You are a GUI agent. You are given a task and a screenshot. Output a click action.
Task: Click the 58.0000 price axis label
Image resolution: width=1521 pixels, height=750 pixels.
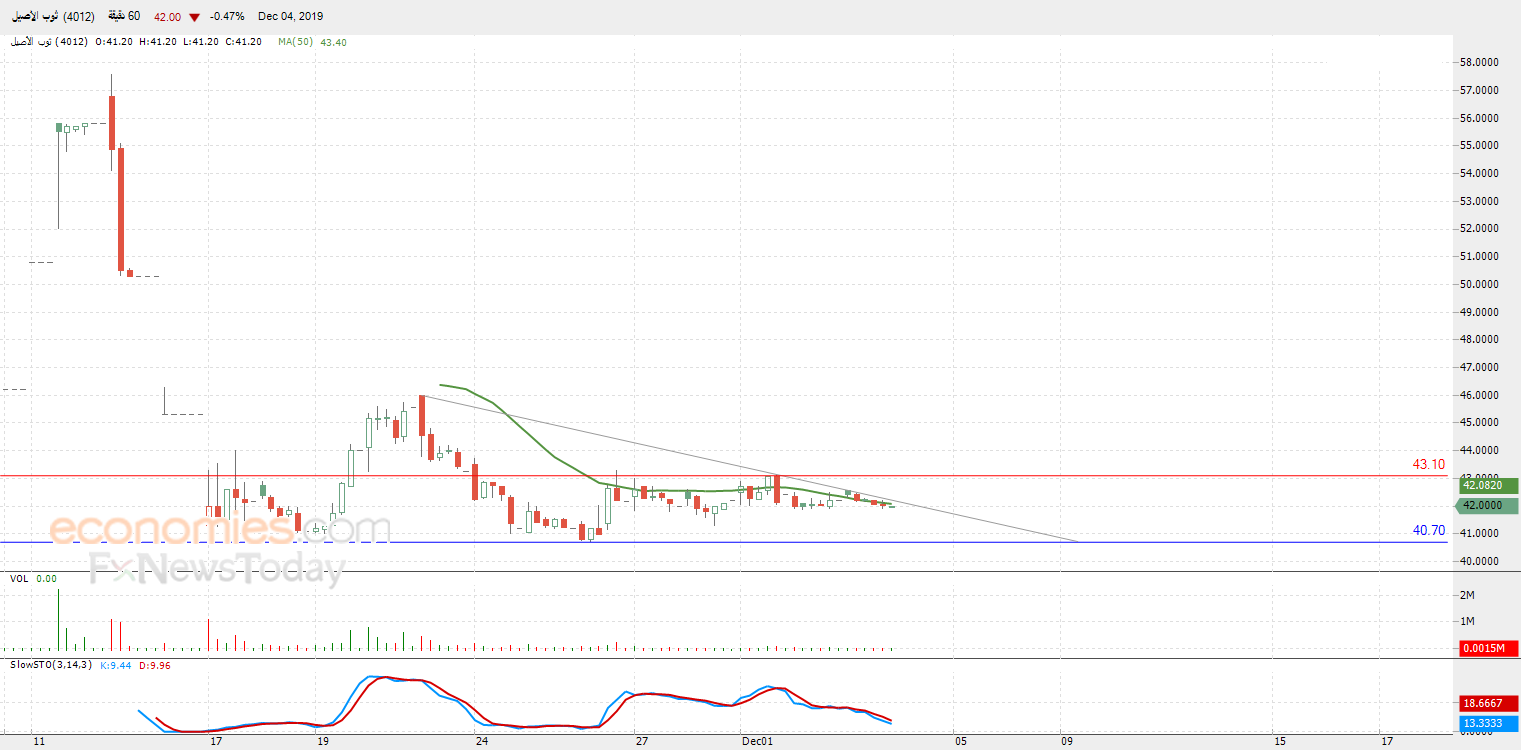(x=1480, y=62)
